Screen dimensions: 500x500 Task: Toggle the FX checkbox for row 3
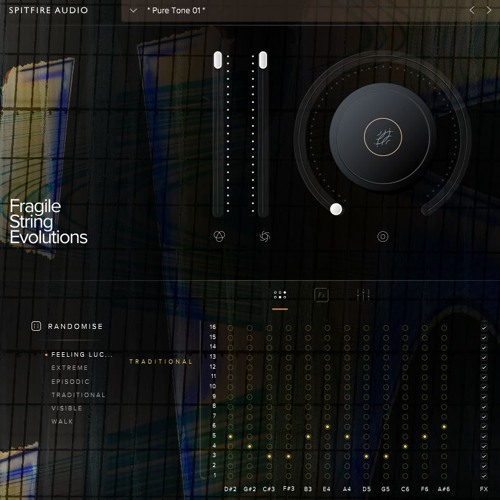(x=484, y=456)
